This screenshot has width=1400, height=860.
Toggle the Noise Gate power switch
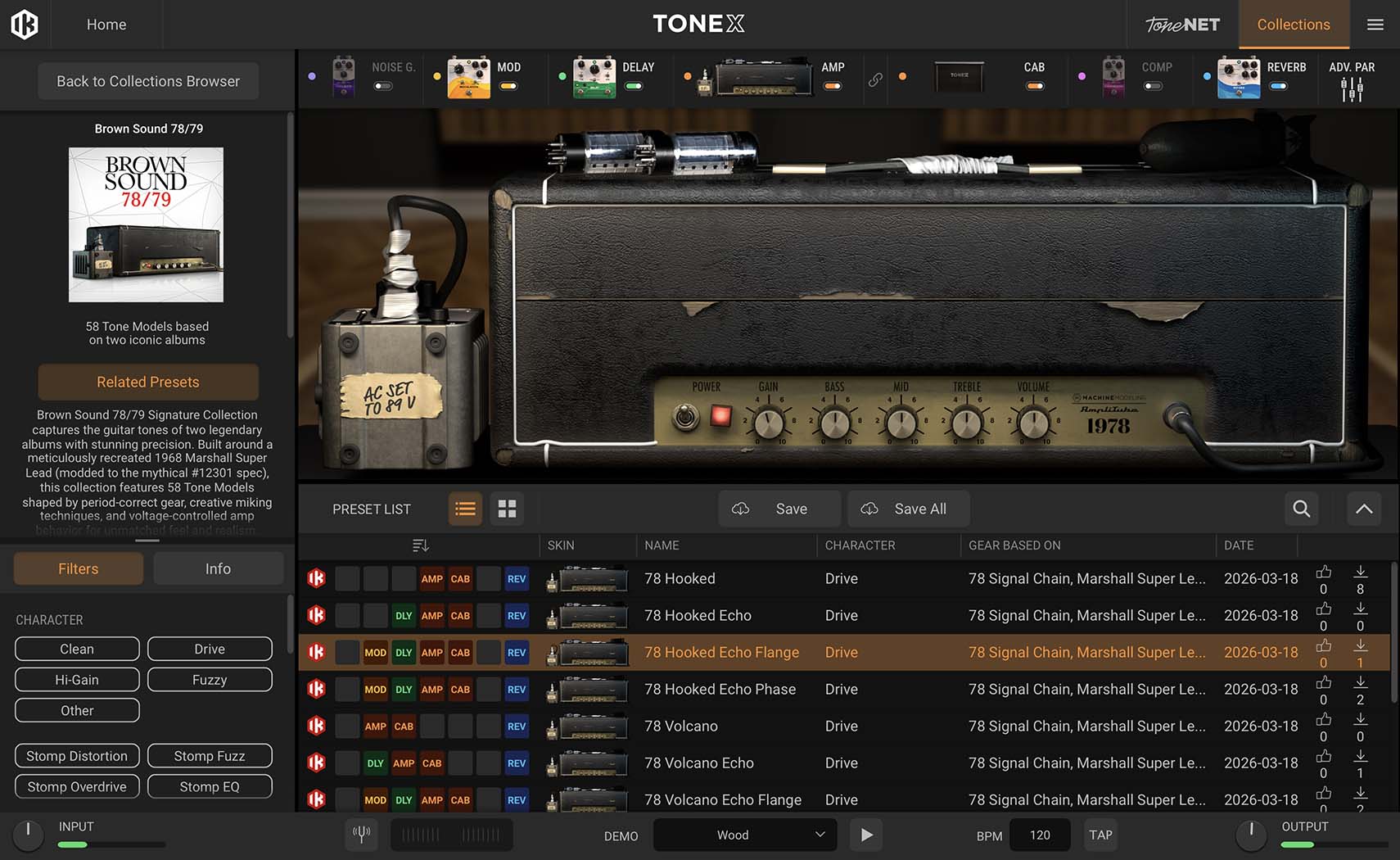click(x=383, y=86)
